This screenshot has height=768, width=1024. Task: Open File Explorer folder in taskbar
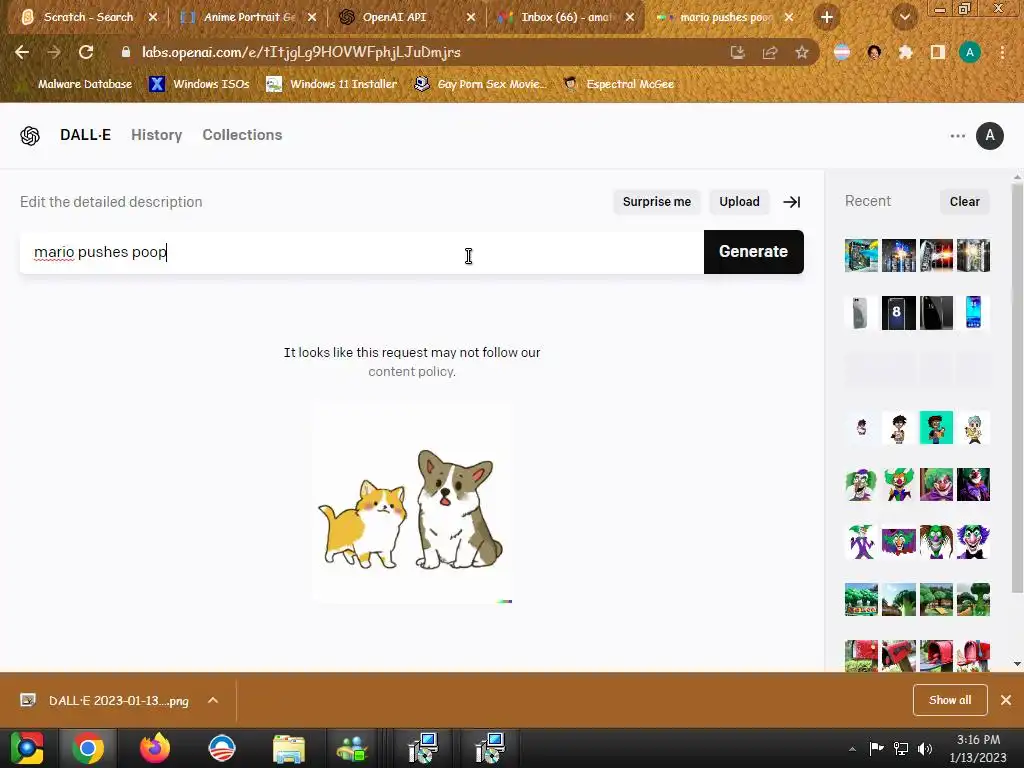(x=289, y=748)
